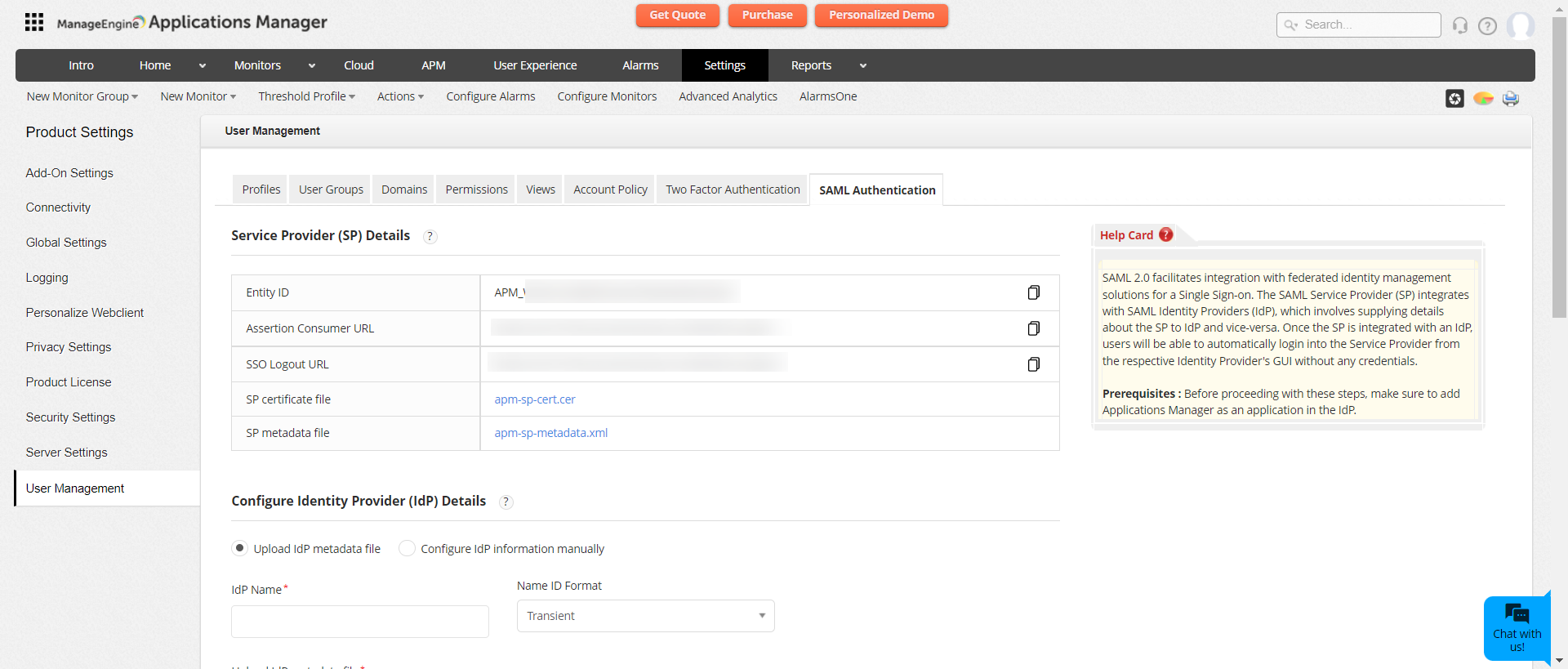Click the printer icon

(x=1511, y=99)
